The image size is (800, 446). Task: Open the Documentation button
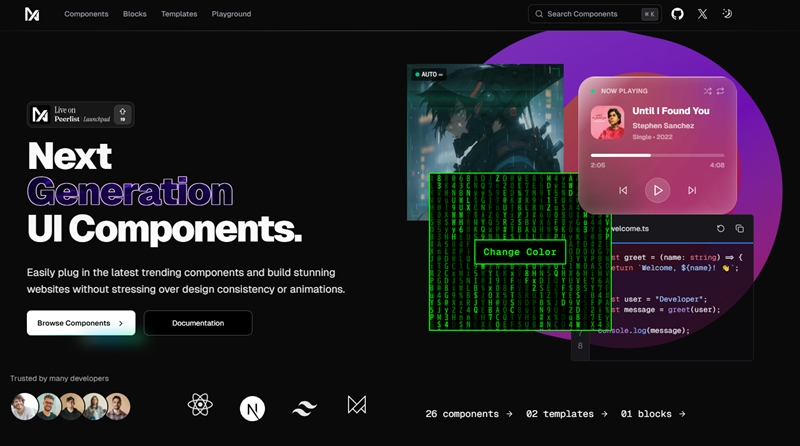pyautogui.click(x=198, y=323)
